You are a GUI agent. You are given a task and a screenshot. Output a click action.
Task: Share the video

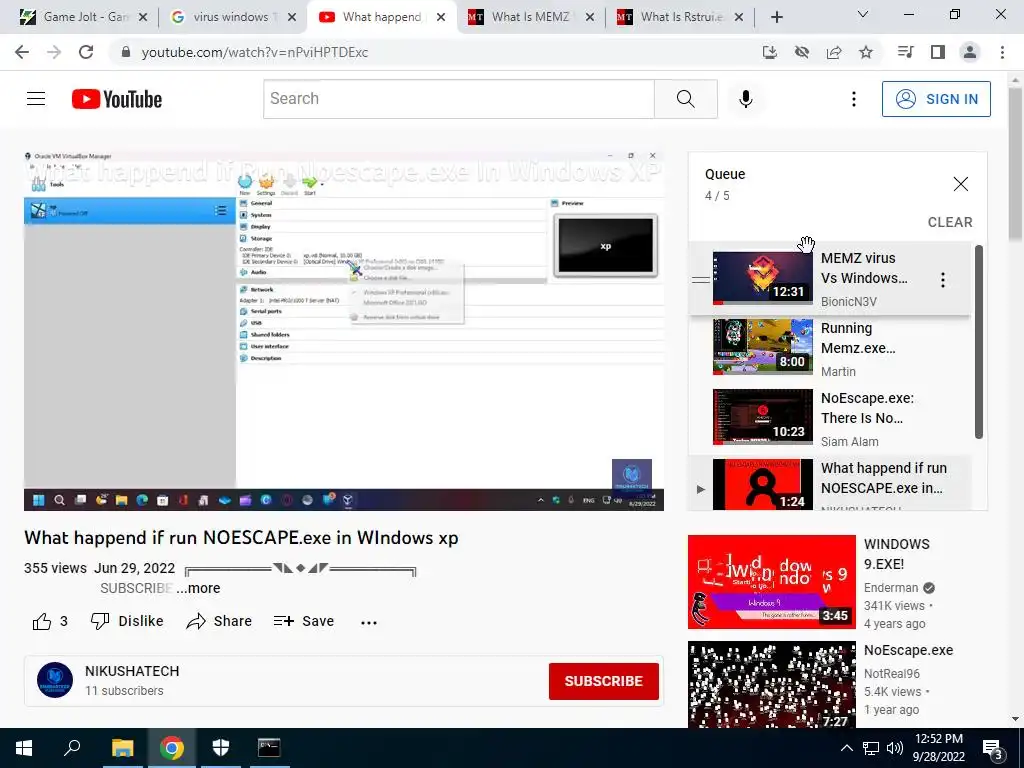(219, 621)
